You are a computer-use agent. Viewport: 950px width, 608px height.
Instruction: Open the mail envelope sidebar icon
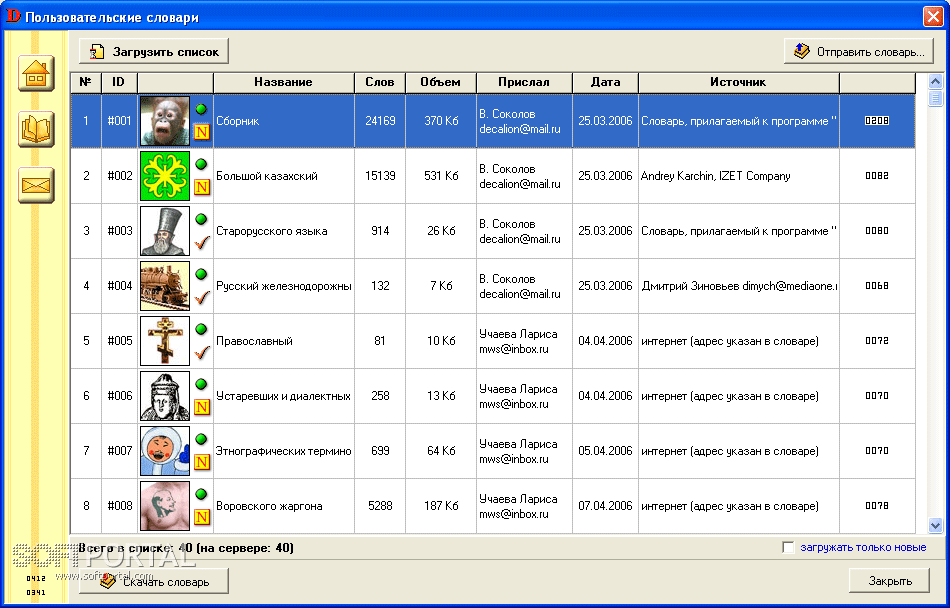pyautogui.click(x=36, y=185)
